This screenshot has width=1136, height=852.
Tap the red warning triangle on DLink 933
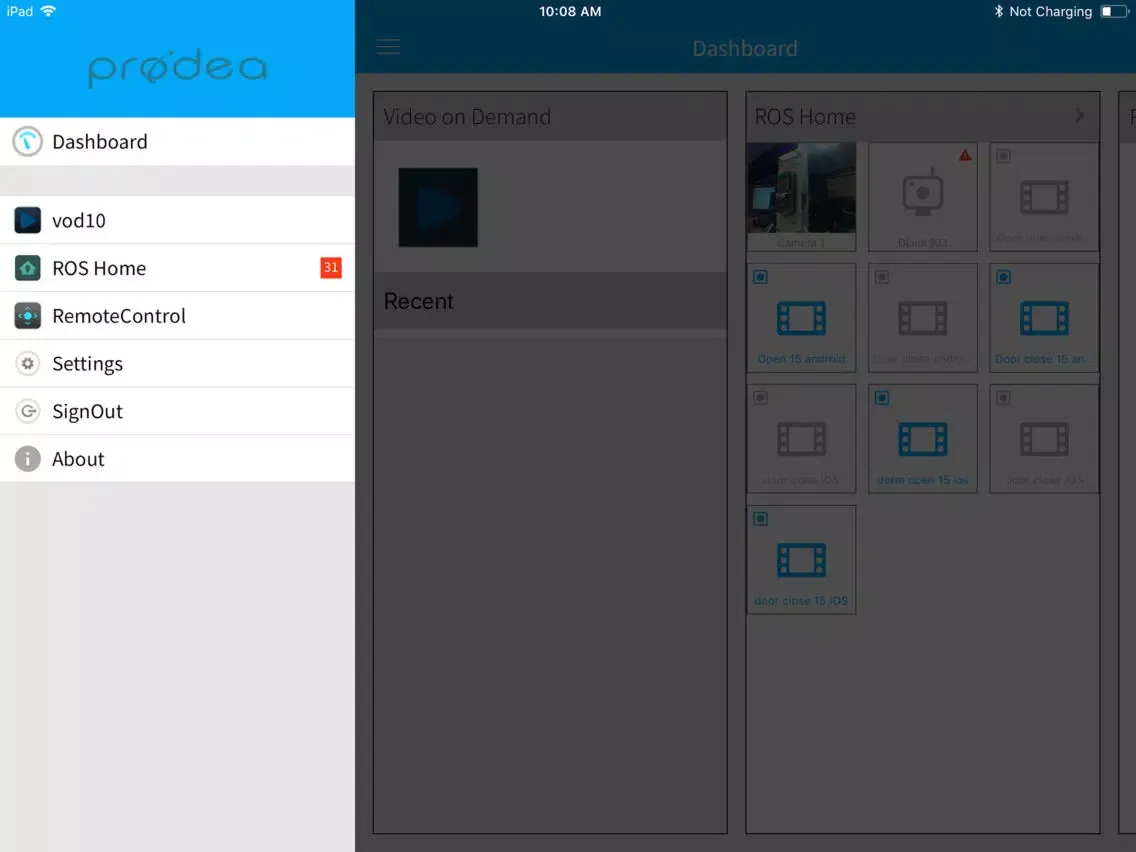click(965, 155)
